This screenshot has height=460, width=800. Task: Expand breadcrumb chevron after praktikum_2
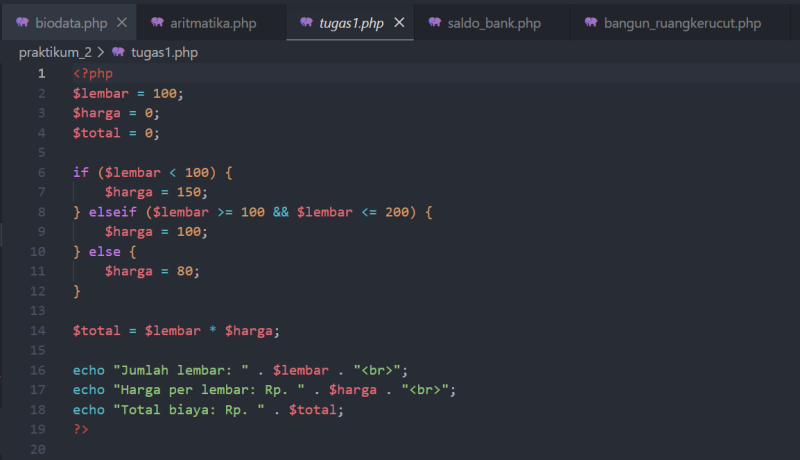point(101,52)
